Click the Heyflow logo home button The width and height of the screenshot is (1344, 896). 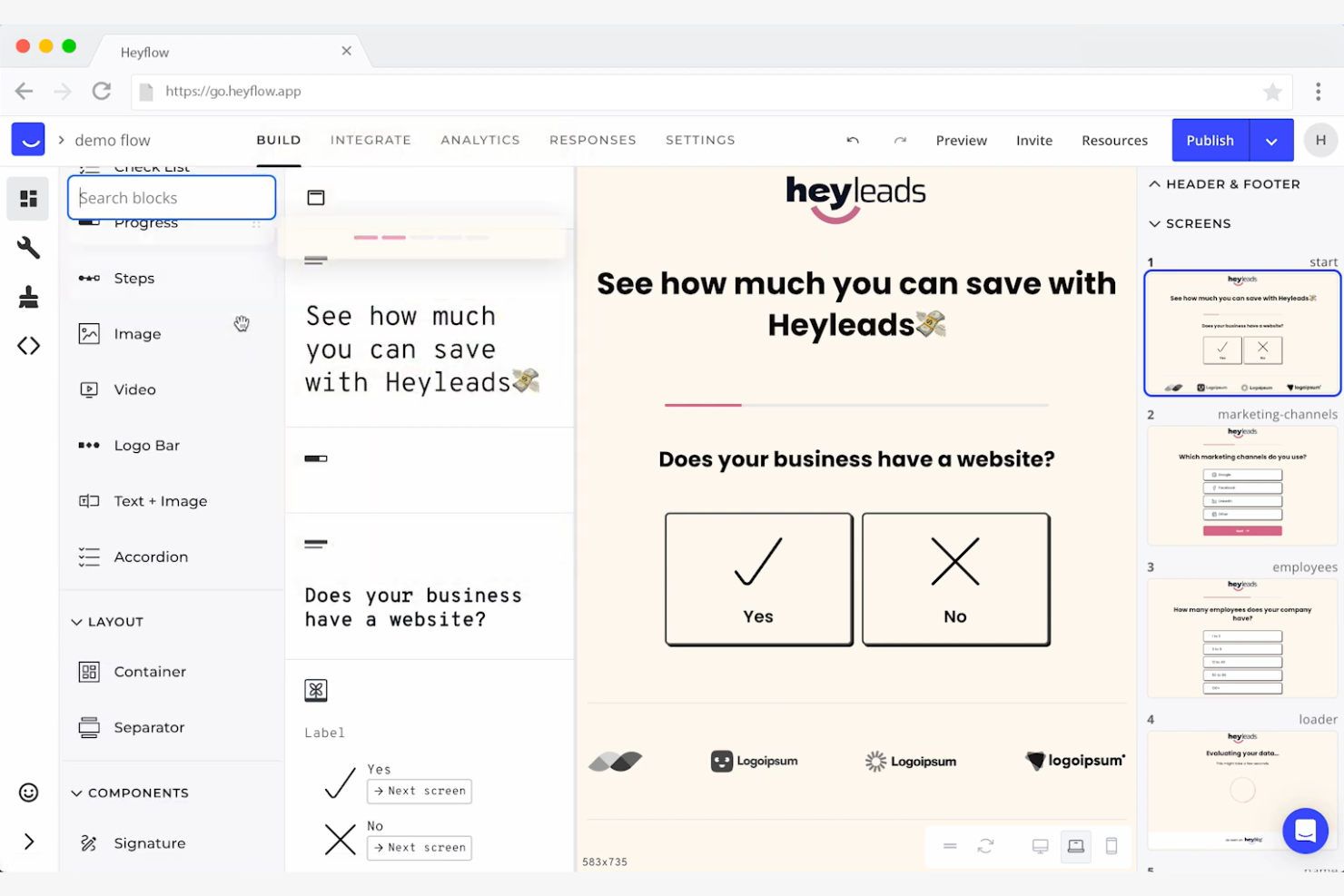pyautogui.click(x=28, y=139)
